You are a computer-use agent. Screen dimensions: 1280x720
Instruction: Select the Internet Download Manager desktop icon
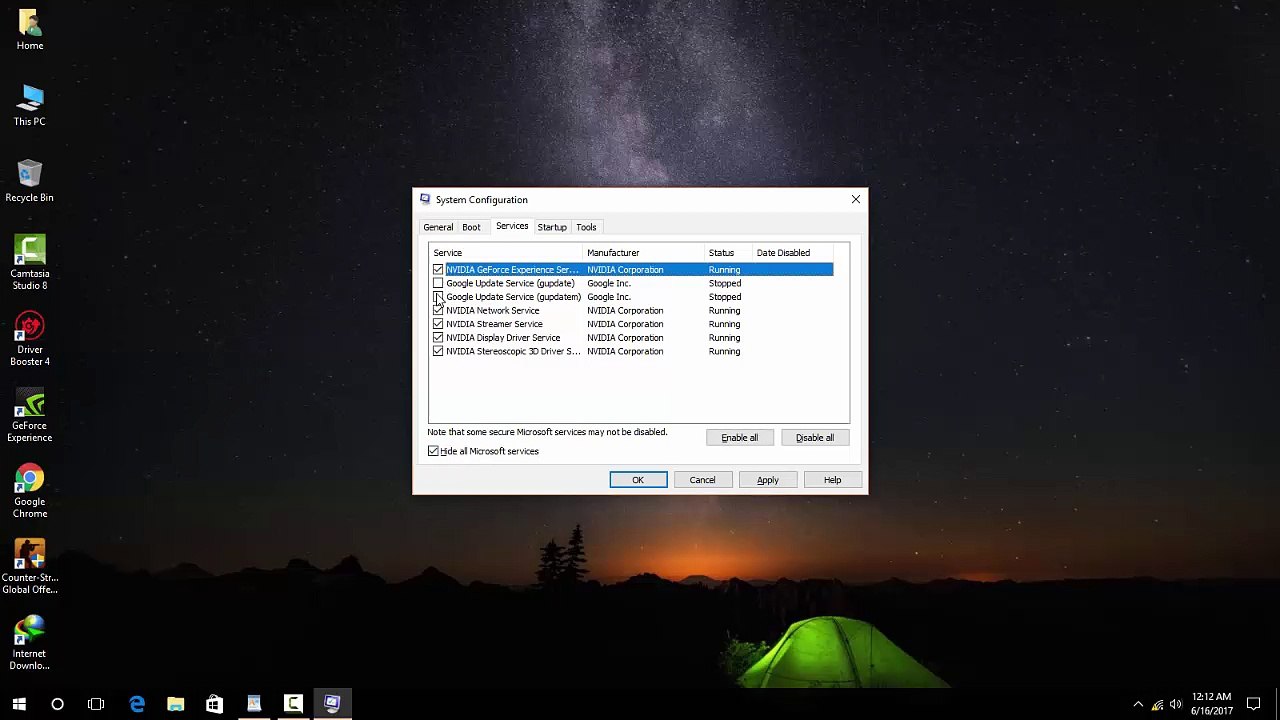click(29, 643)
